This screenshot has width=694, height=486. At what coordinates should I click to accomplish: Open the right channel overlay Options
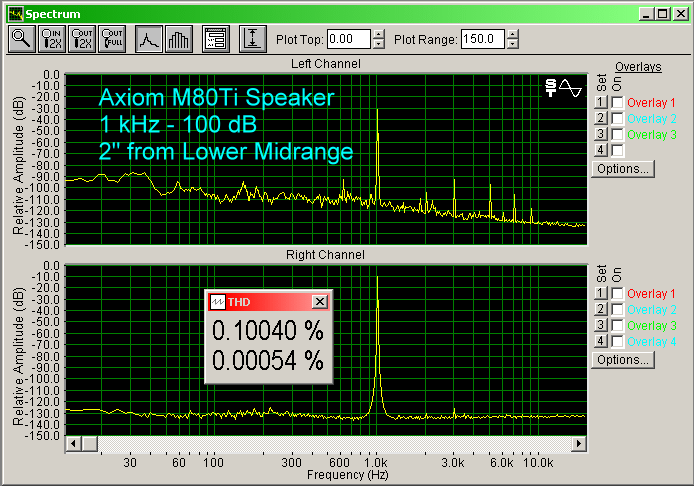coord(623,360)
